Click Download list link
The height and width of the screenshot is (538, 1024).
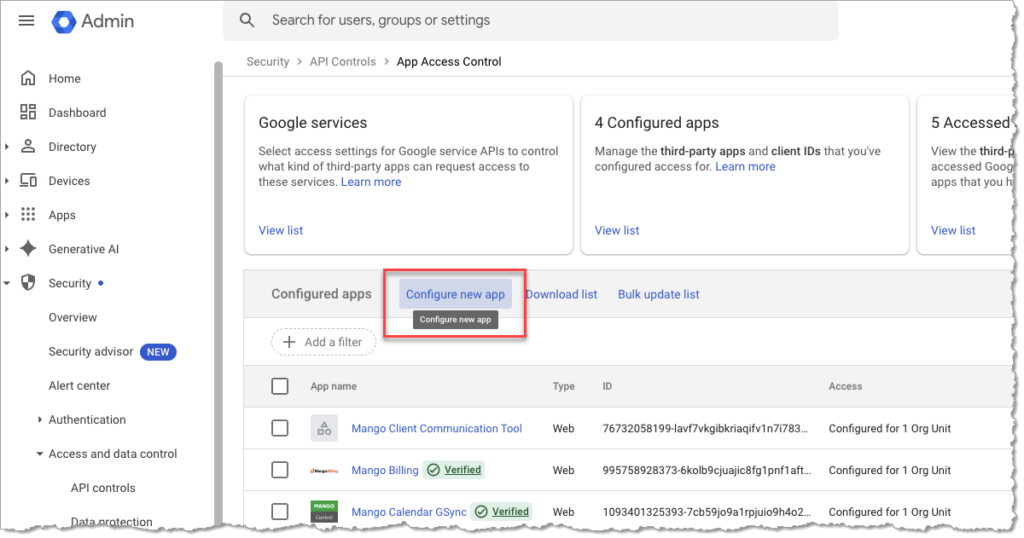pyautogui.click(x=561, y=294)
